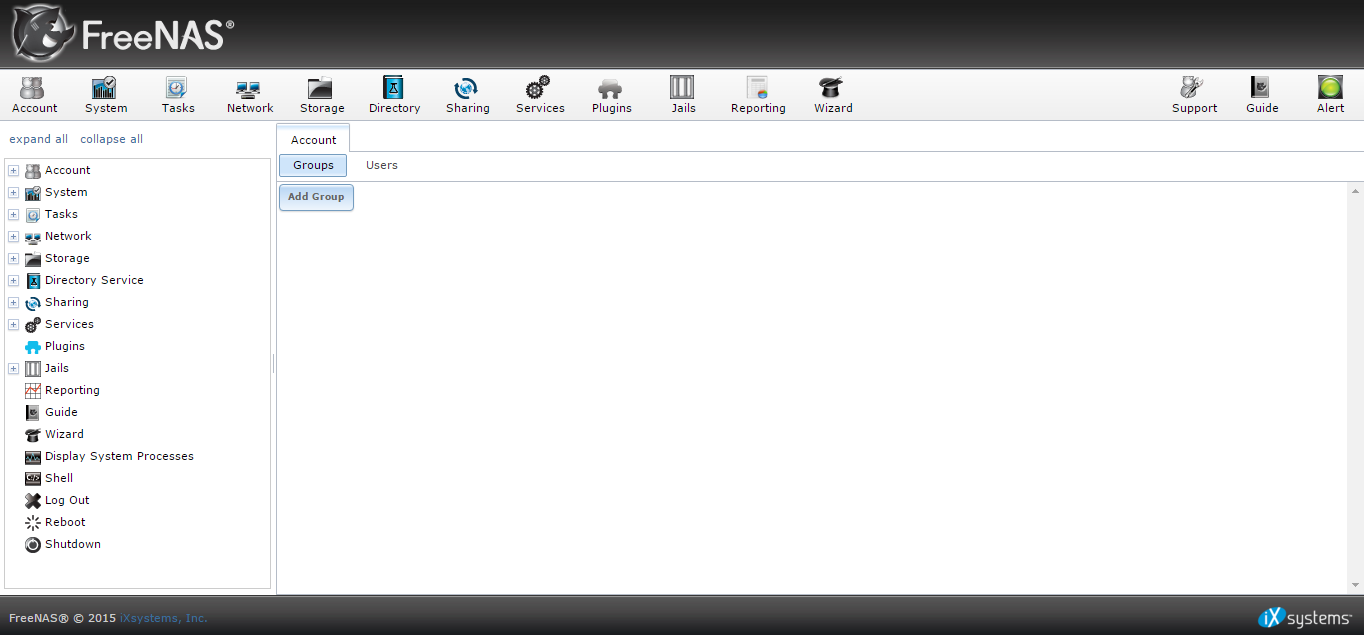Open Shell from the sidebar tree

(59, 478)
